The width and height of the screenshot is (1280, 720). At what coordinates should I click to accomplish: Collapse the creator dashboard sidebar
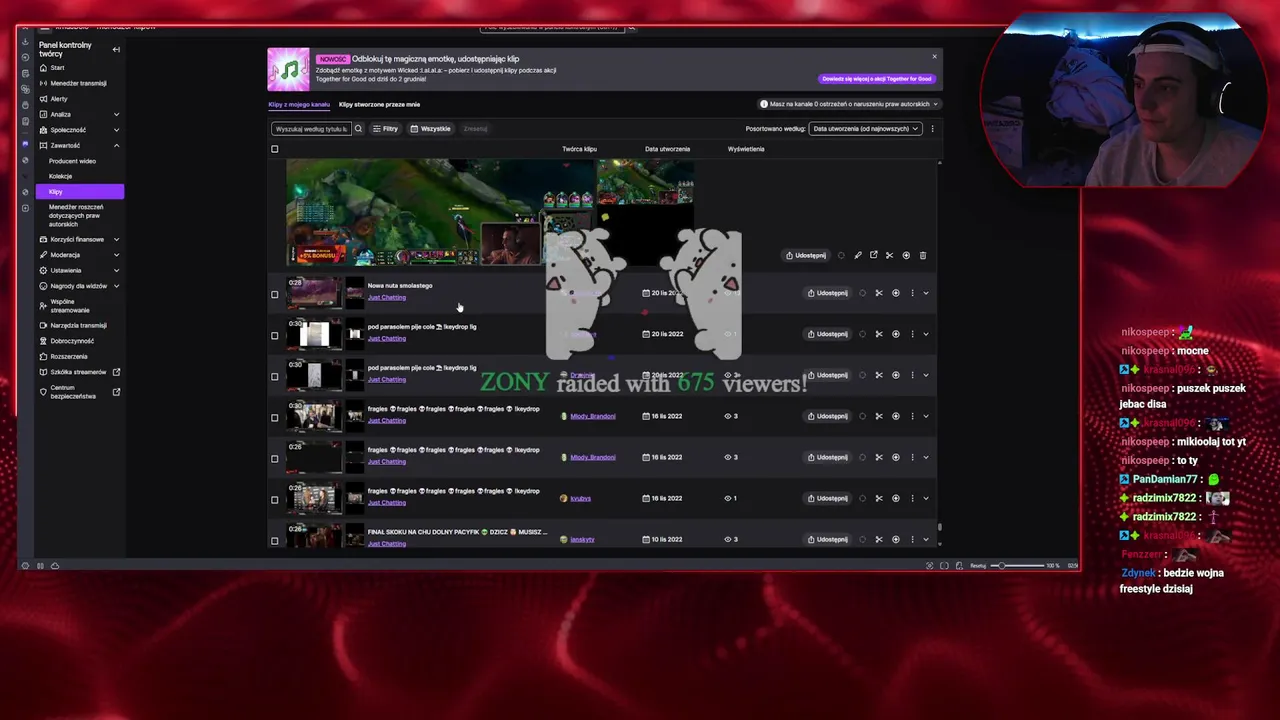pos(116,49)
